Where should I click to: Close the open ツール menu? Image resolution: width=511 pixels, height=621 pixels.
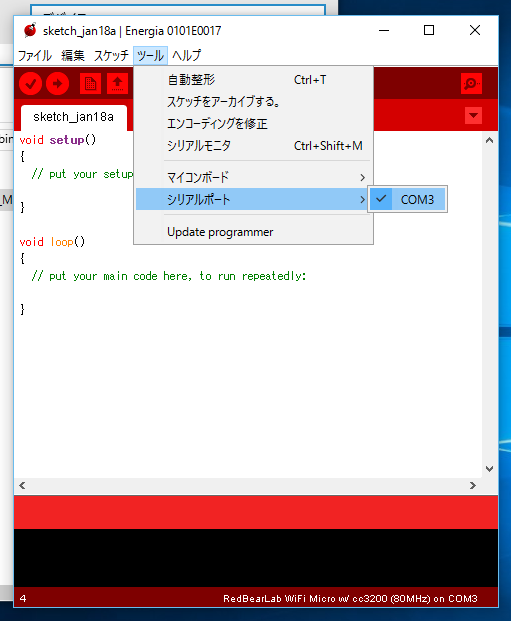coord(151,55)
